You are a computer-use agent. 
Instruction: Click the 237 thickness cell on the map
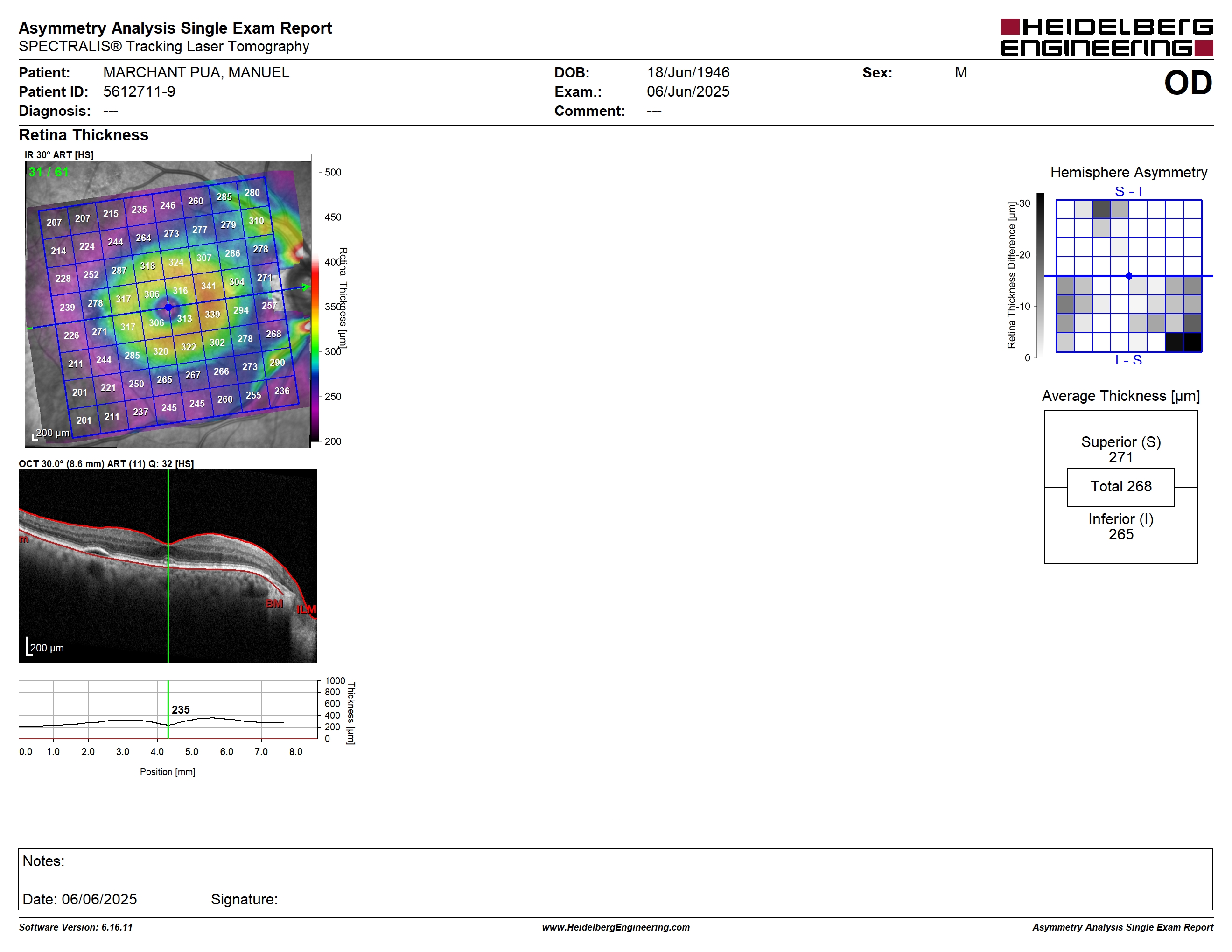click(140, 412)
